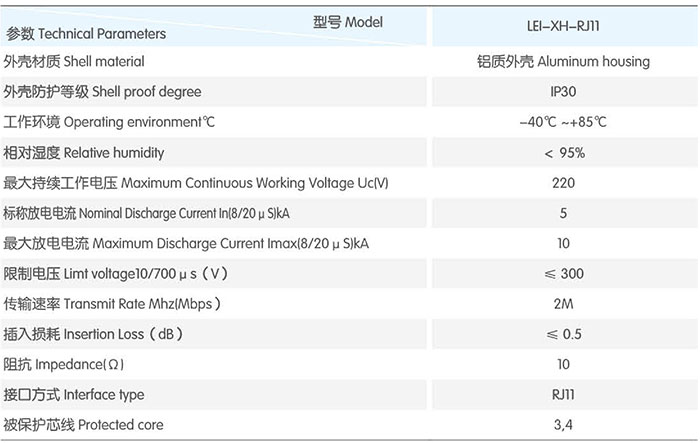700x443 pixels.
Task: Click the 220 voltage value
Action: pyautogui.click(x=563, y=183)
